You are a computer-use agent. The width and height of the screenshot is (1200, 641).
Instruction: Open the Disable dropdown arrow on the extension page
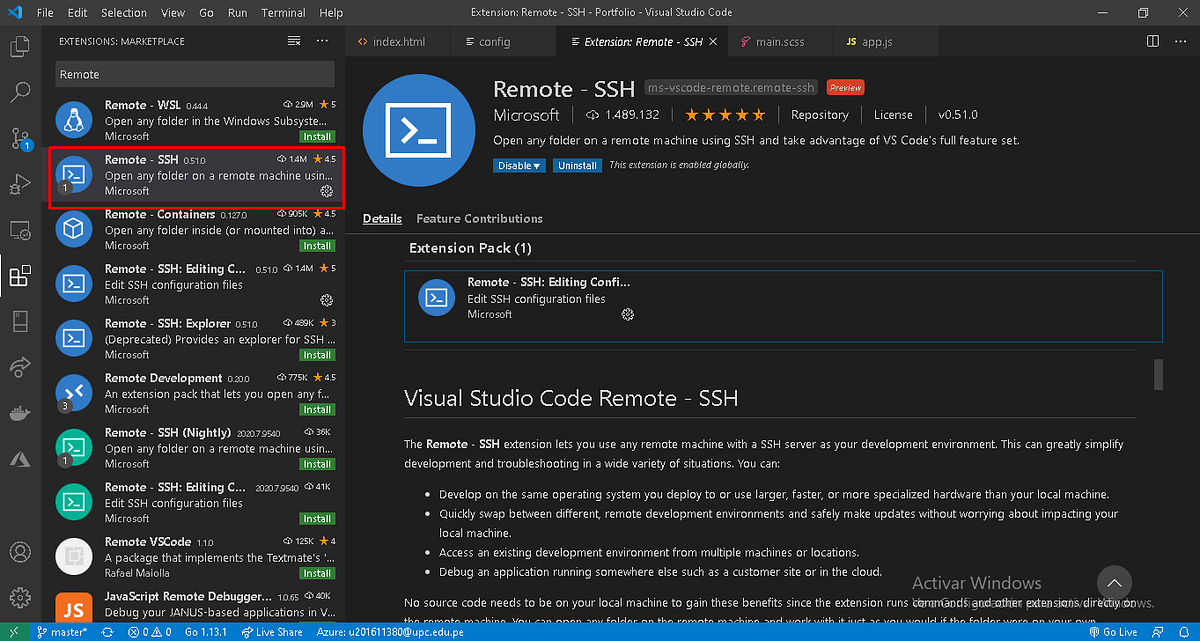pyautogui.click(x=536, y=165)
